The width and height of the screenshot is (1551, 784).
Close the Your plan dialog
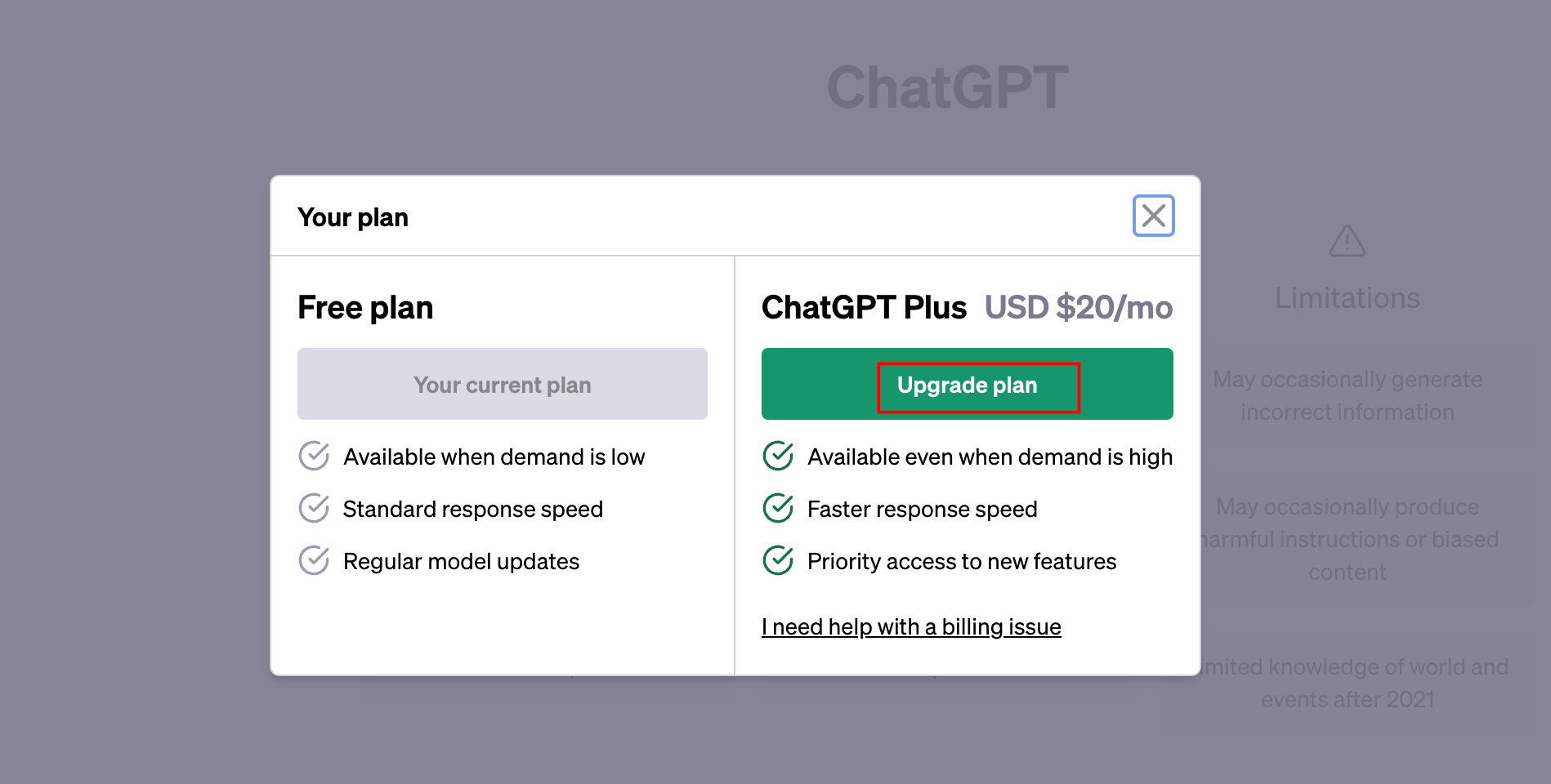click(x=1153, y=216)
